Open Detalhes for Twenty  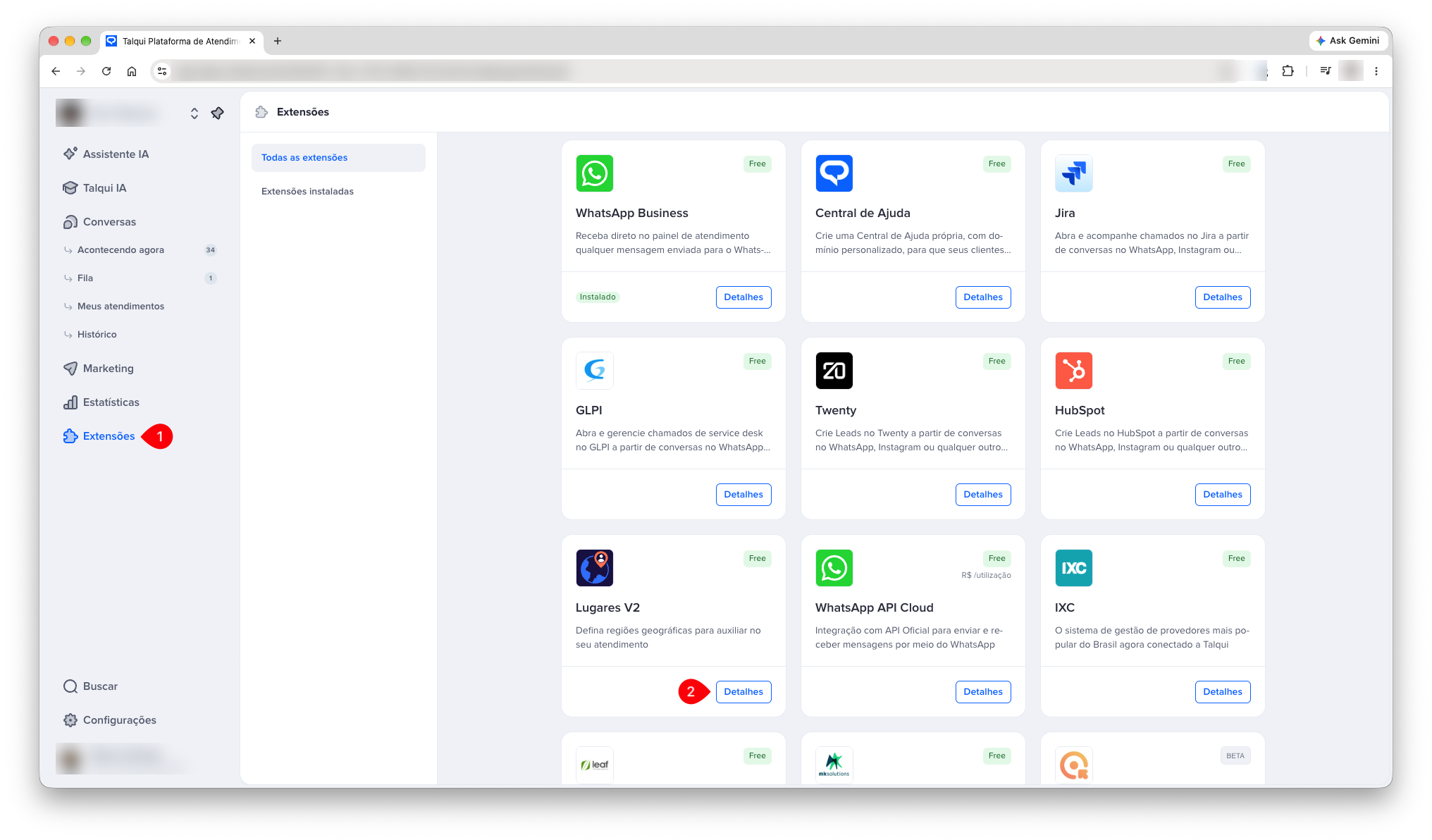pyautogui.click(x=983, y=495)
